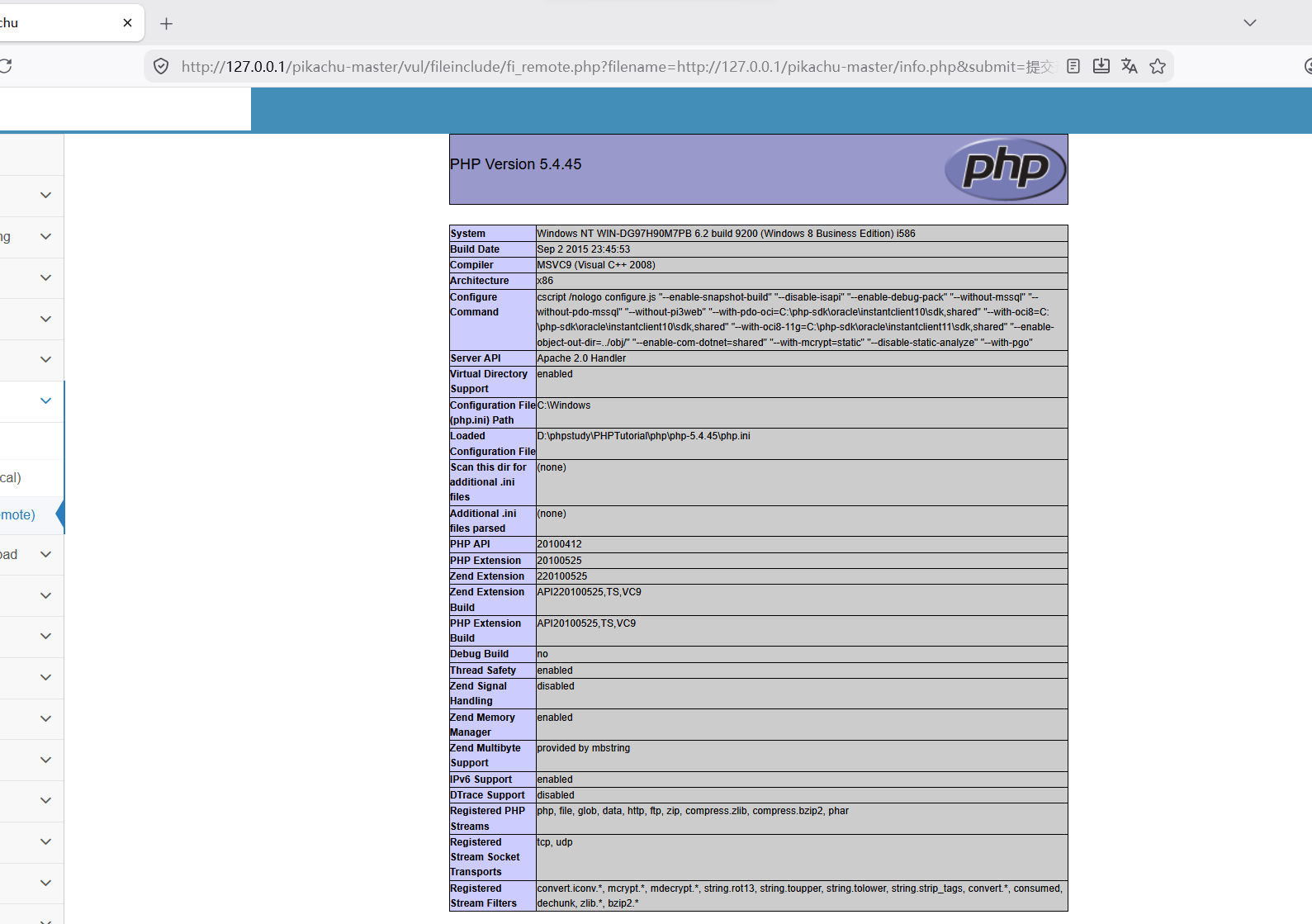Click the "API220100525,TS,VC9" value
The width and height of the screenshot is (1312, 924).
[590, 592]
